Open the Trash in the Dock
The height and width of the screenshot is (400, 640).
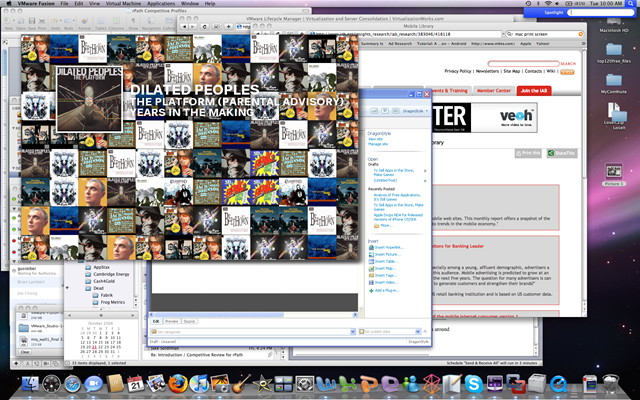[x=610, y=384]
